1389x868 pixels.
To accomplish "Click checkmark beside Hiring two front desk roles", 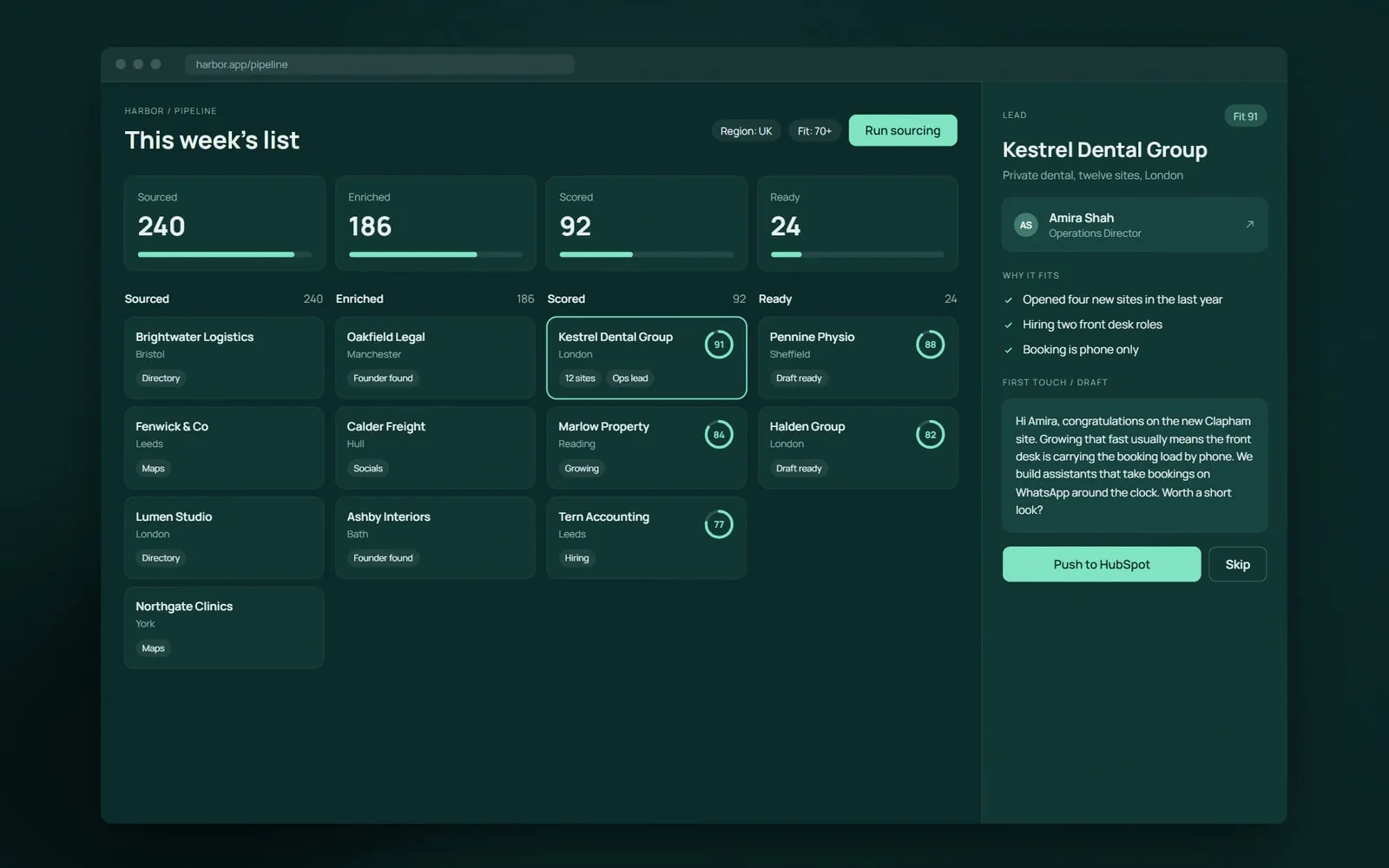I will [x=1009, y=325].
